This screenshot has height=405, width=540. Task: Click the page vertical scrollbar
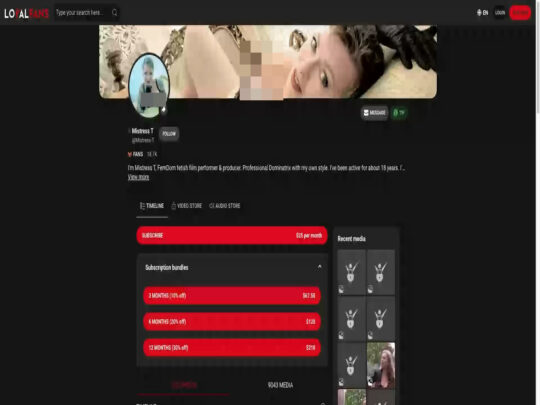[538, 202]
